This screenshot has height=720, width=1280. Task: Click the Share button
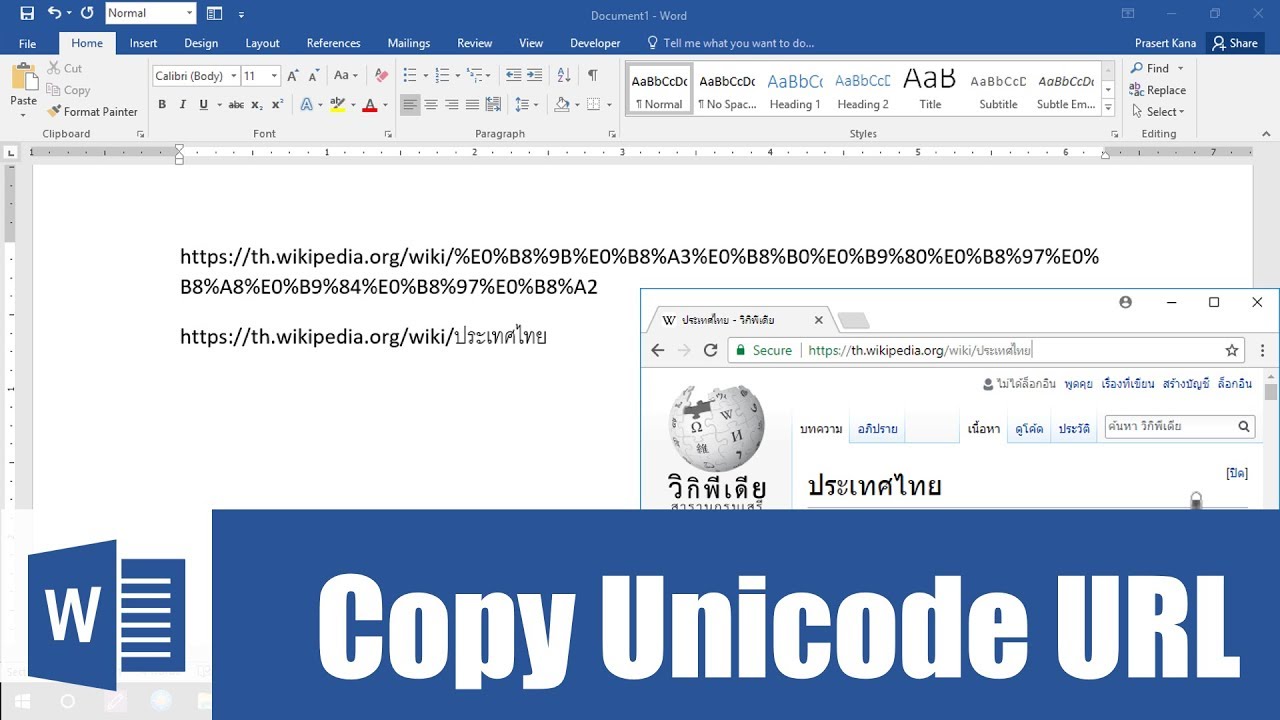pyautogui.click(x=1235, y=43)
